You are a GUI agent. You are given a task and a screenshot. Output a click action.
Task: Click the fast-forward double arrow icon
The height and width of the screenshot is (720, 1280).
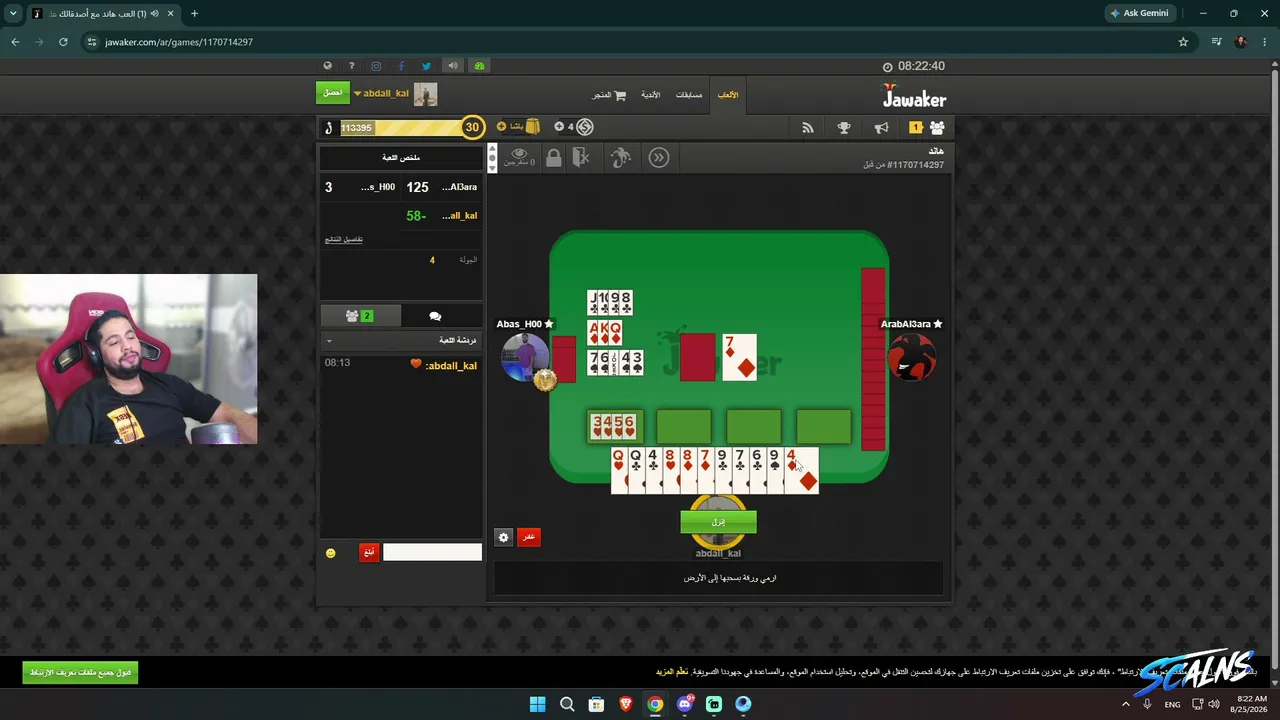(659, 157)
